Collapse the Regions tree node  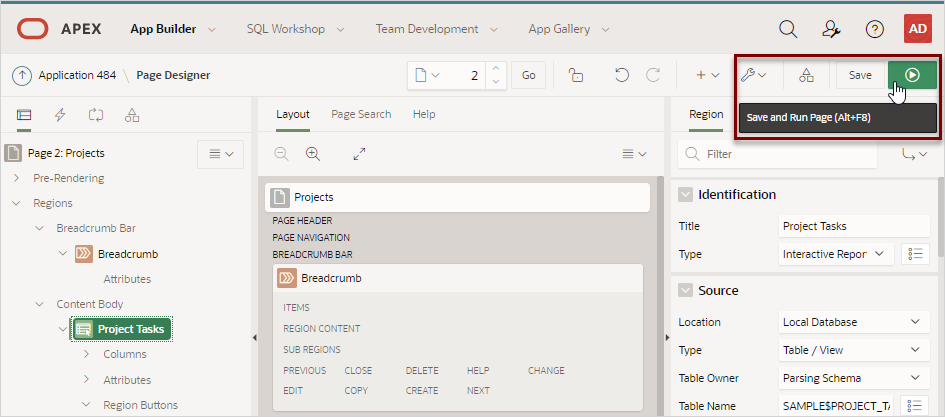tap(16, 204)
